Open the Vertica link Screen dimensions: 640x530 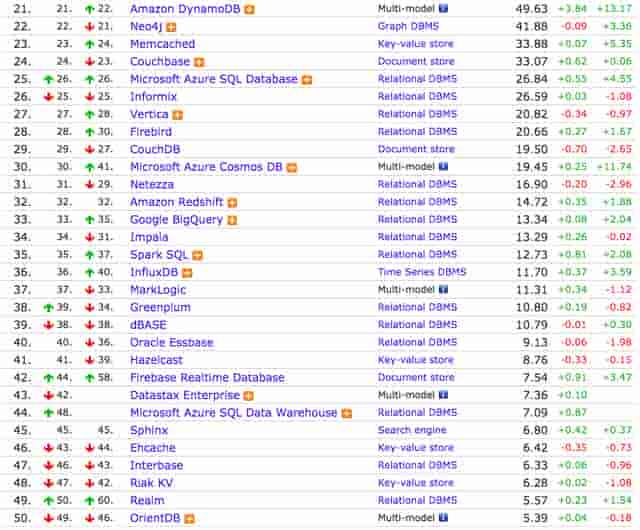pos(149,114)
